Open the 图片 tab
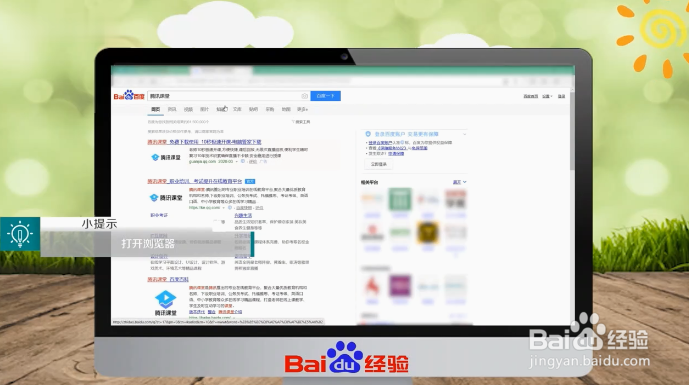689x385 pixels. click(204, 109)
